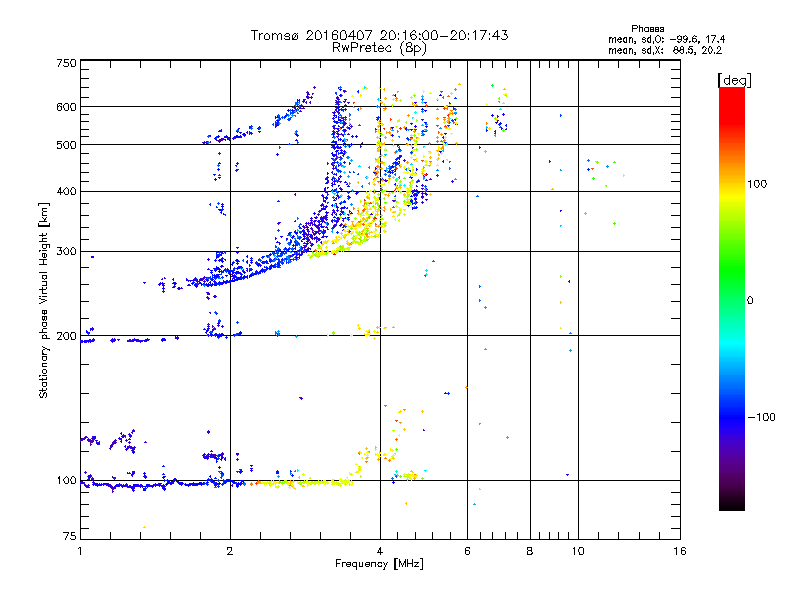This screenshot has height=600, width=800.
Task: Click the colorbar label '-100'
Action: (x=761, y=417)
